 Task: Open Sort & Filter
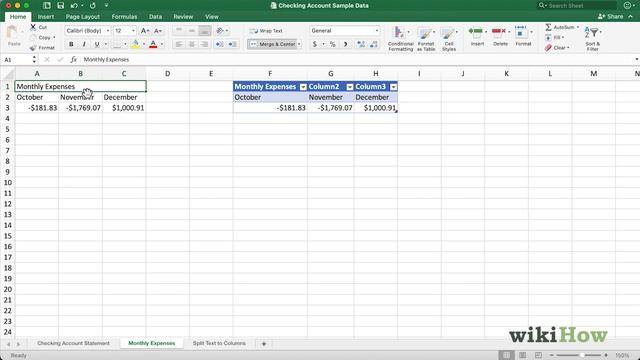pos(592,38)
